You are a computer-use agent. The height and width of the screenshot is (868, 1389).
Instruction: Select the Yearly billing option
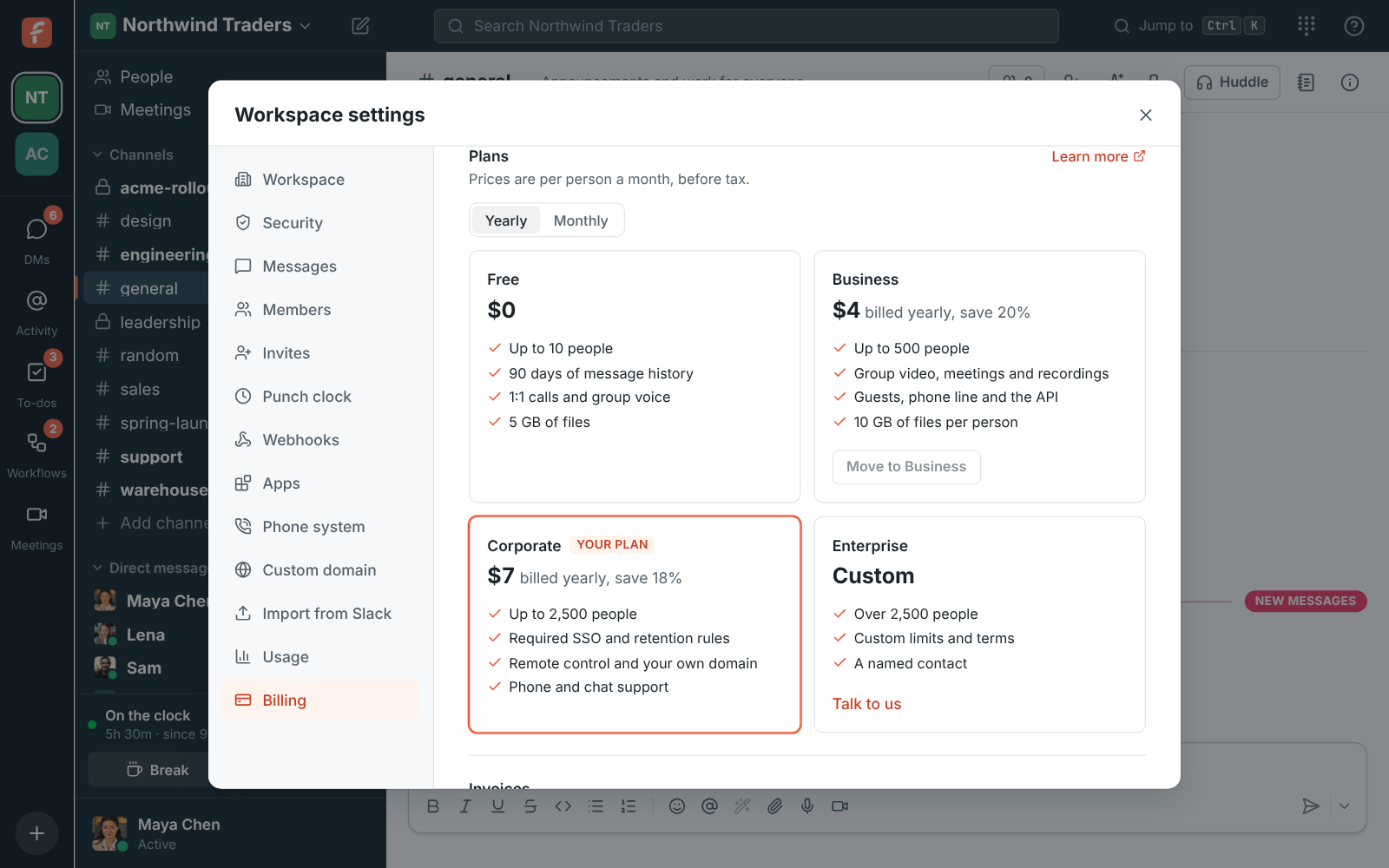(506, 220)
